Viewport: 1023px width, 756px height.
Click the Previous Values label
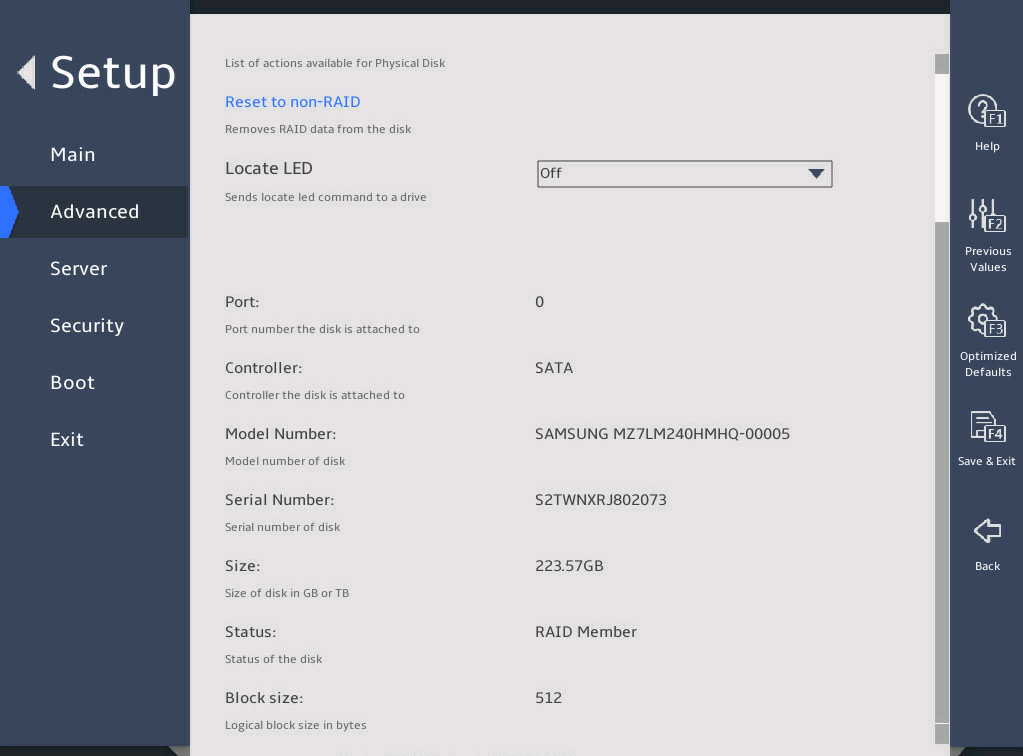[988, 259]
